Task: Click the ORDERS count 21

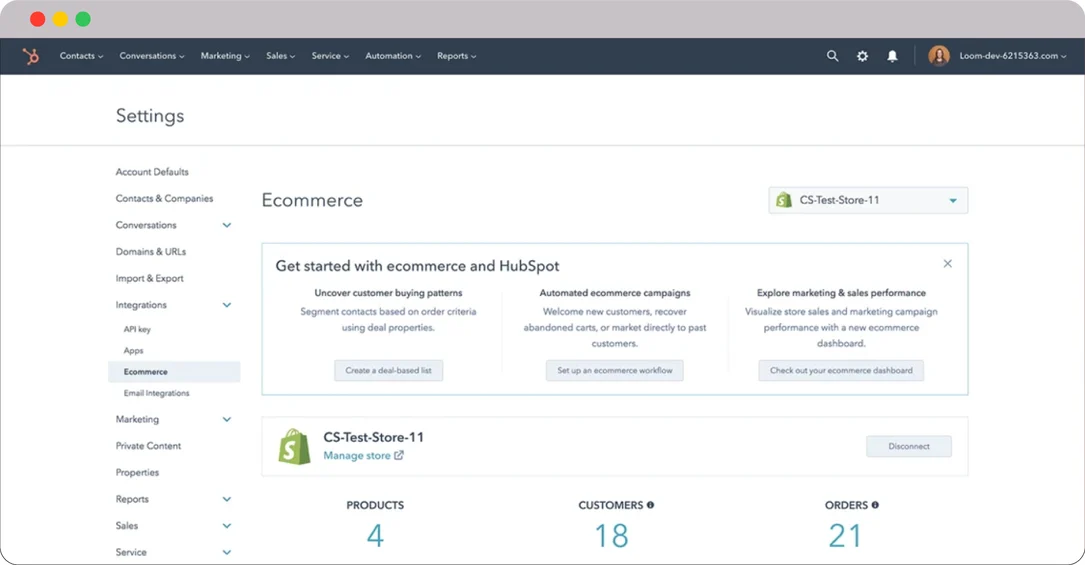Action: 845,535
